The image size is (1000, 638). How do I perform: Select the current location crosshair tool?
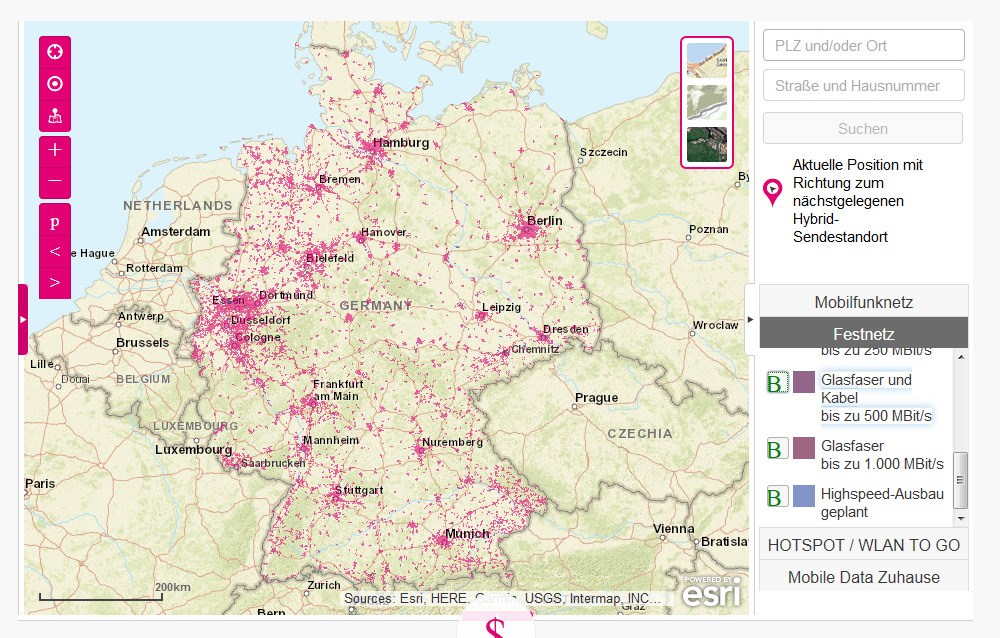click(55, 51)
